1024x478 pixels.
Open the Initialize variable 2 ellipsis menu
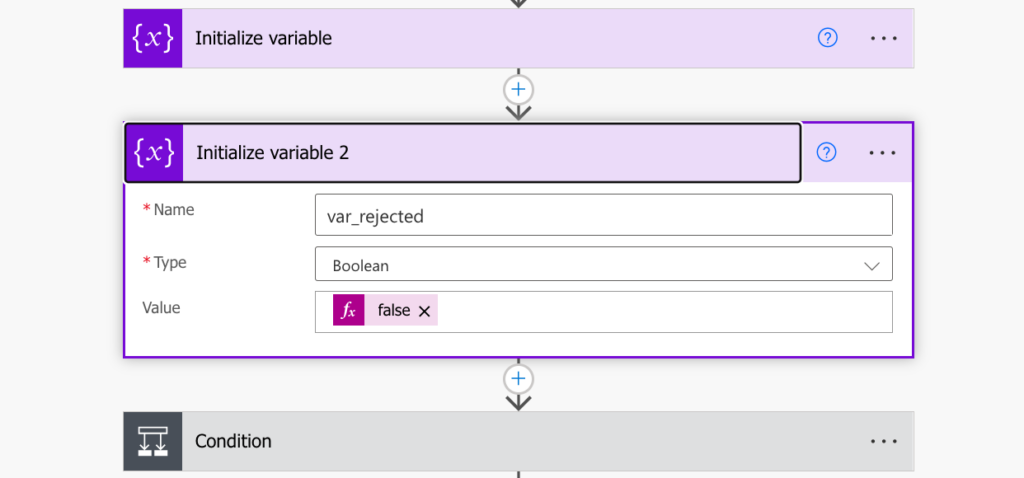click(x=883, y=153)
